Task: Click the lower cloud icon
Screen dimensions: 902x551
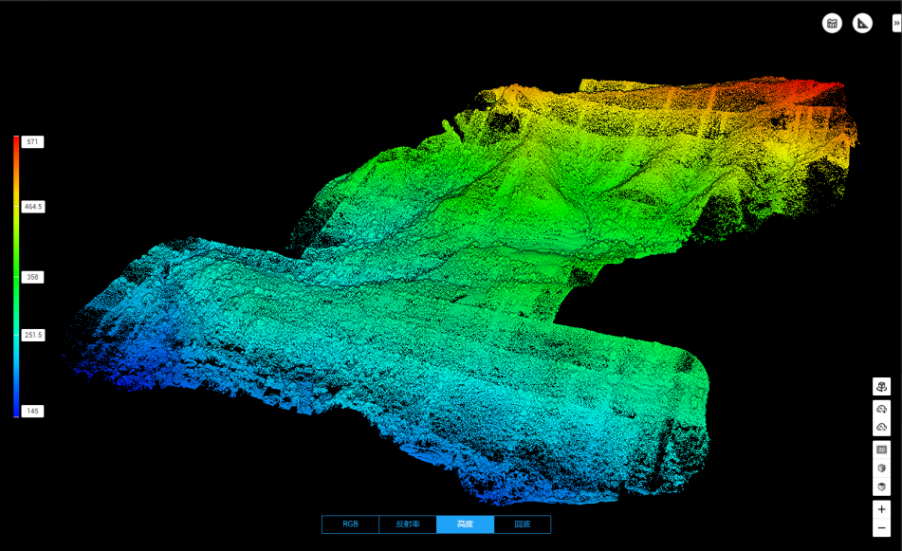Action: pos(881,427)
